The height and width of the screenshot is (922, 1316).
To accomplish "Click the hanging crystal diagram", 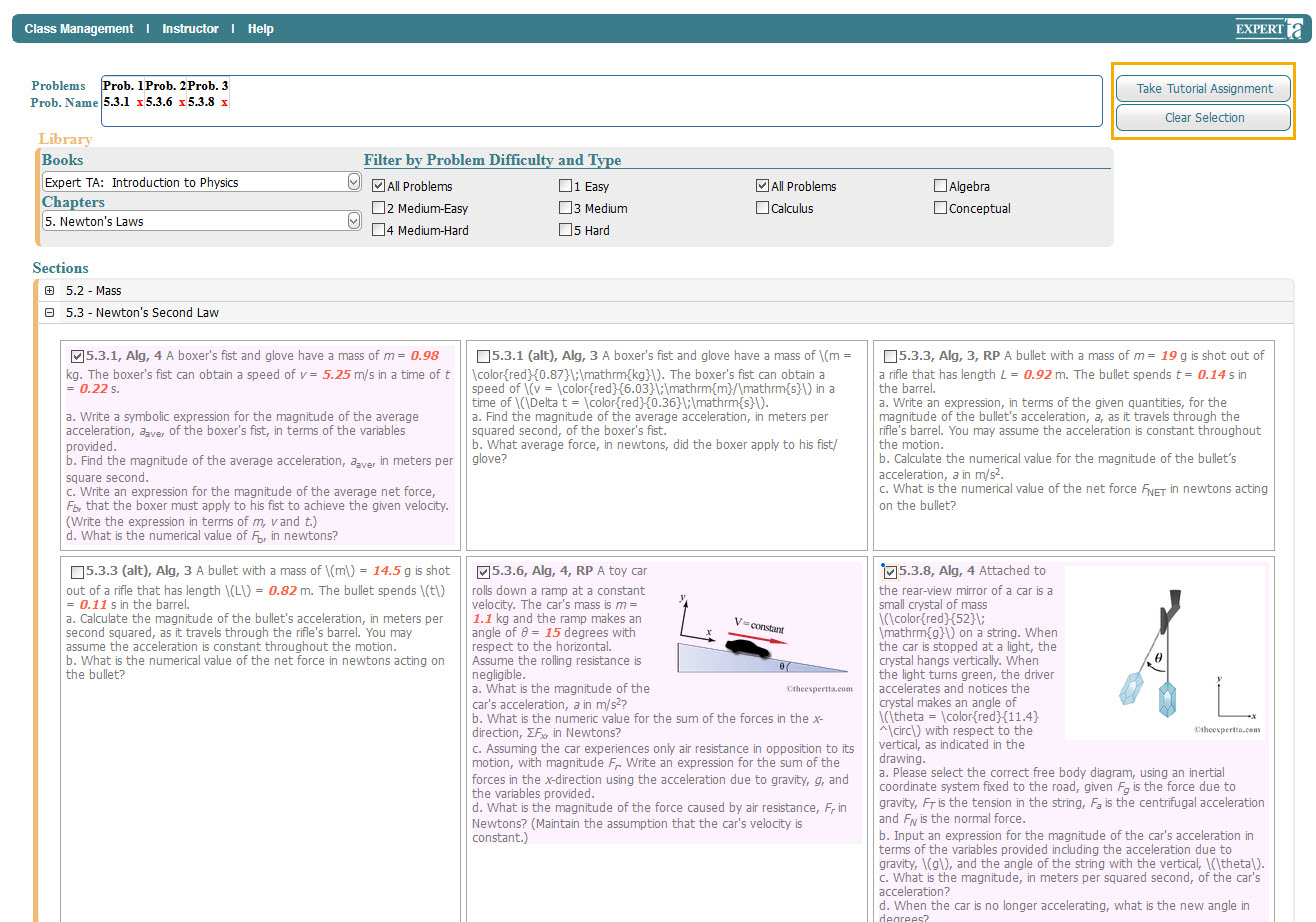I will (1165, 653).
